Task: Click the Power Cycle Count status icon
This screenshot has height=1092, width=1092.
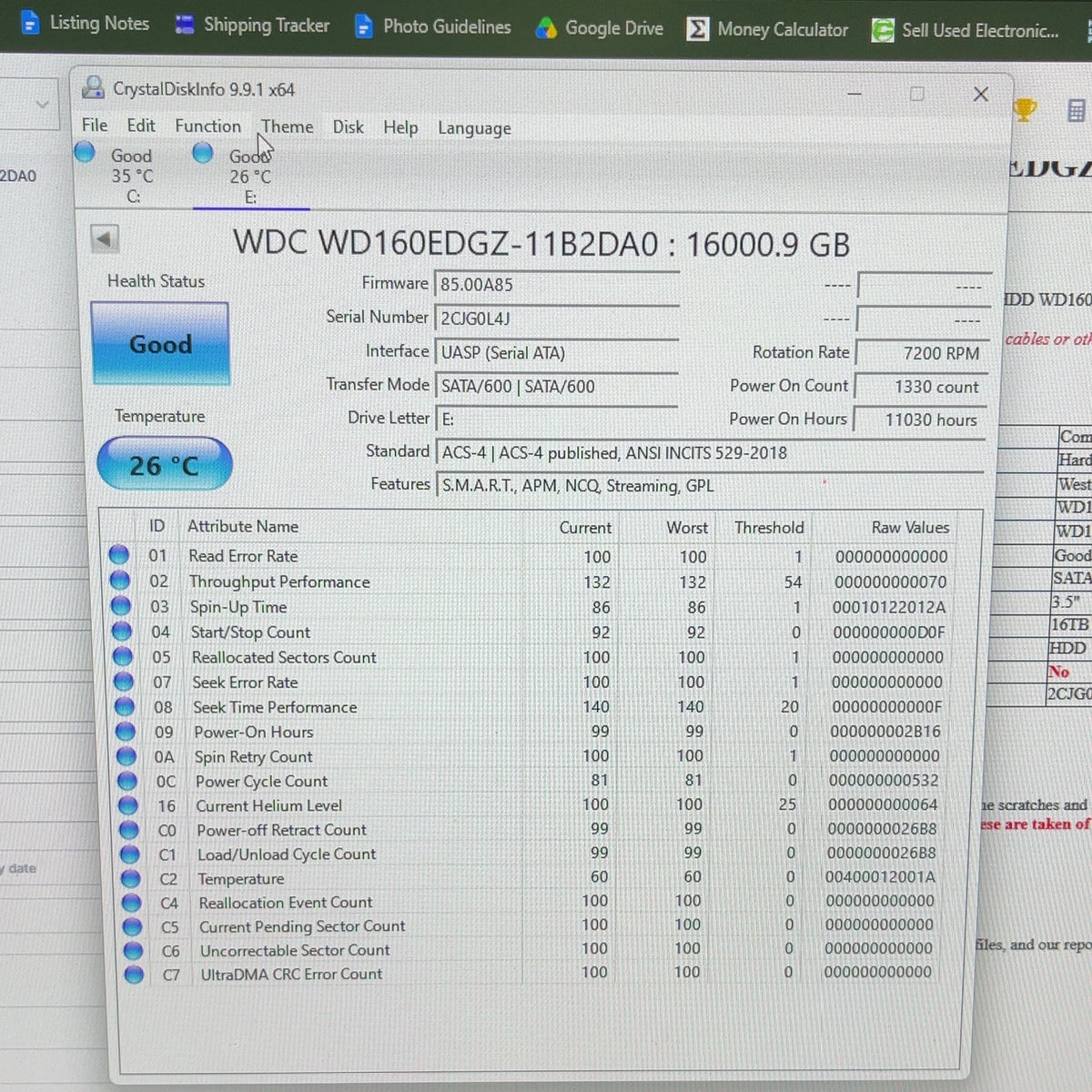Action: coord(126,780)
